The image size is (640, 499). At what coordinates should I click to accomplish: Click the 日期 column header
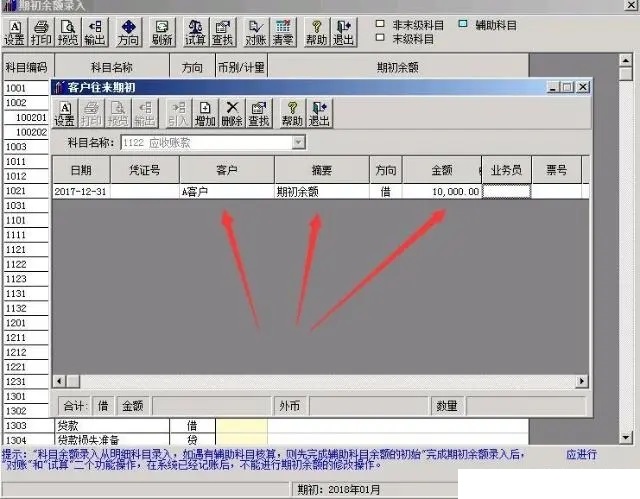pyautogui.click(x=81, y=170)
